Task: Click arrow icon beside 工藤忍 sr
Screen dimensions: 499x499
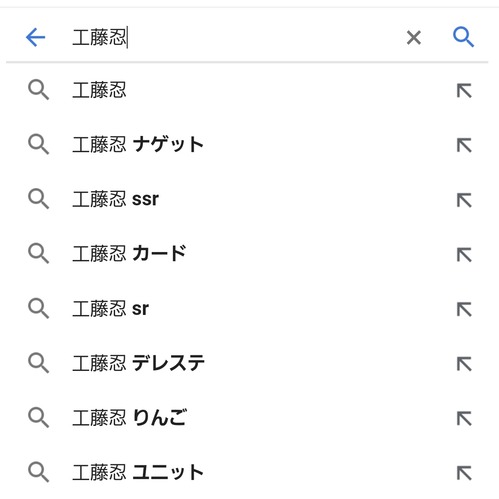Action: [464, 309]
